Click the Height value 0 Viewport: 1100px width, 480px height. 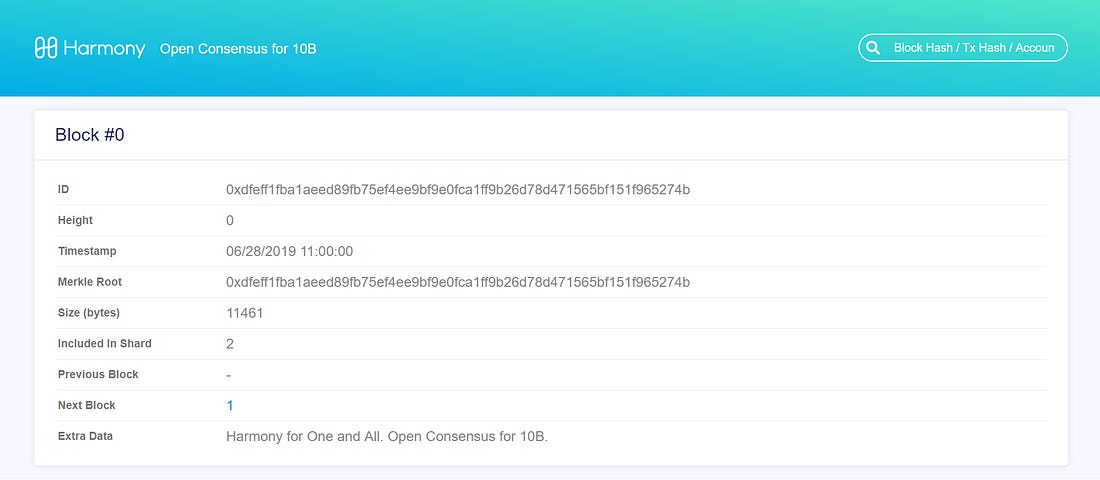[230, 220]
